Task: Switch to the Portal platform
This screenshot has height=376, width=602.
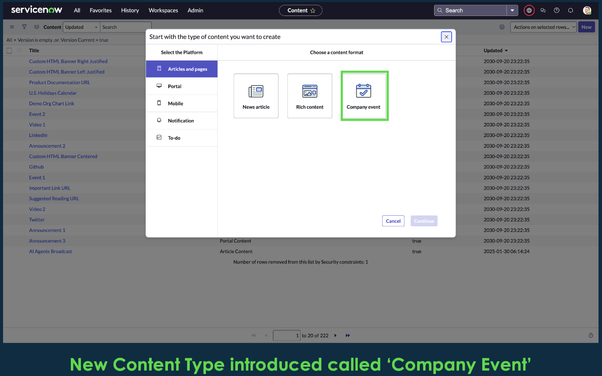Action: pyautogui.click(x=182, y=86)
